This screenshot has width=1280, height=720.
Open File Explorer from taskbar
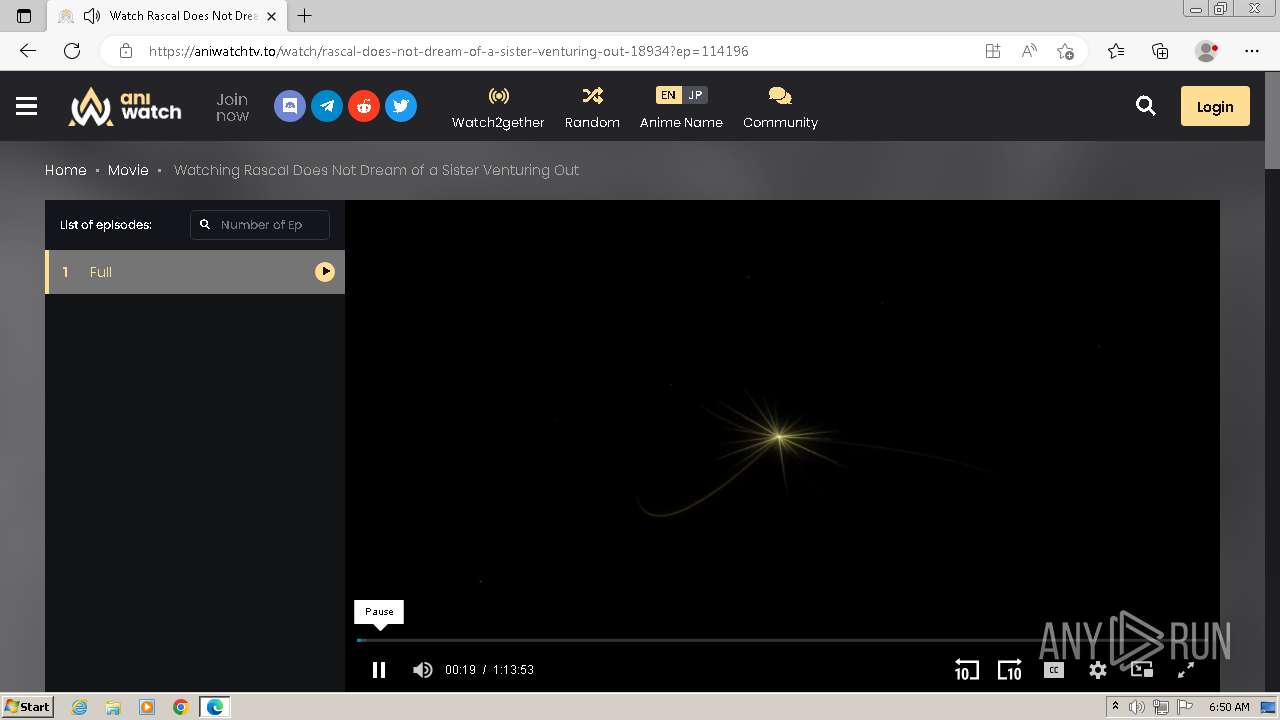point(113,707)
